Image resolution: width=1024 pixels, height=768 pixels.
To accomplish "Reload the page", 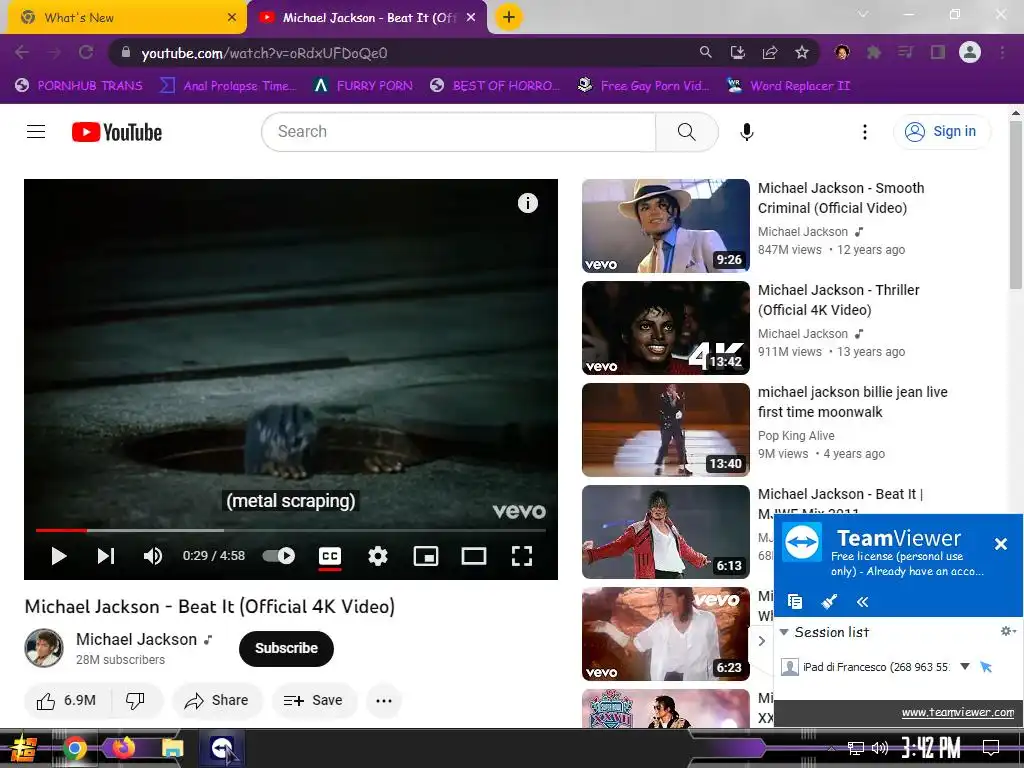I will click(x=86, y=52).
